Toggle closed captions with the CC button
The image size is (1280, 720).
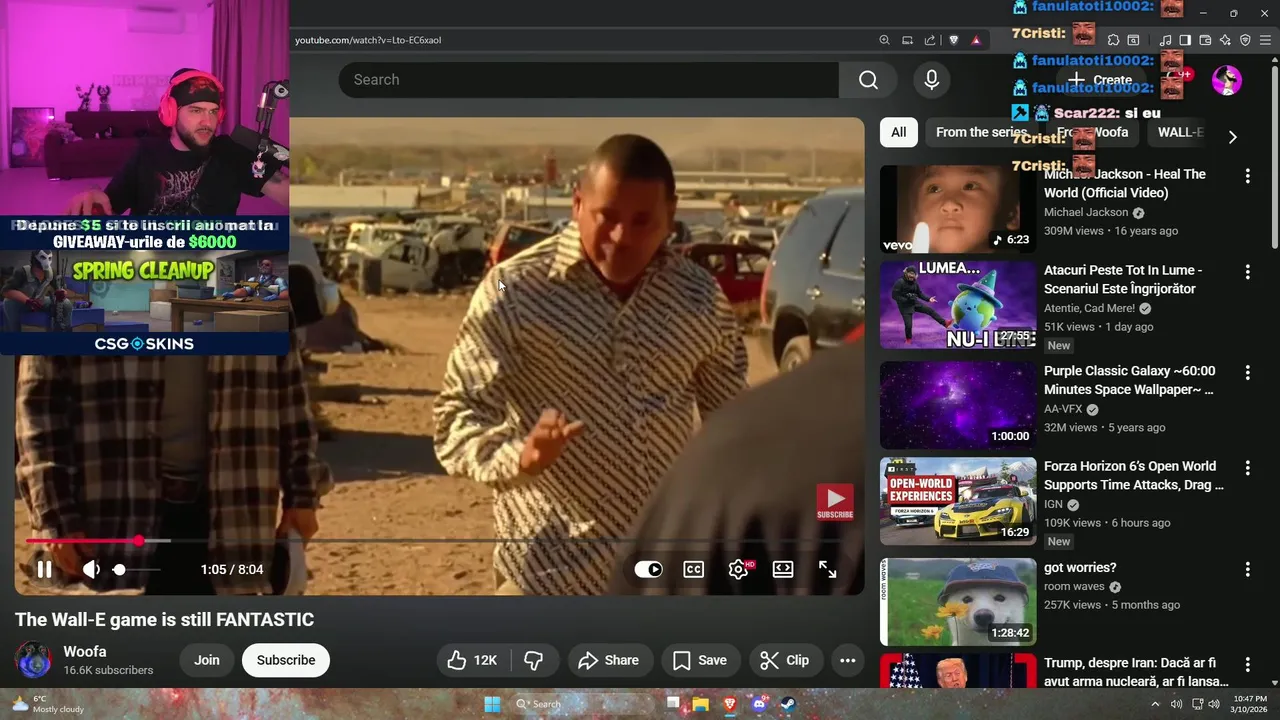pos(693,569)
